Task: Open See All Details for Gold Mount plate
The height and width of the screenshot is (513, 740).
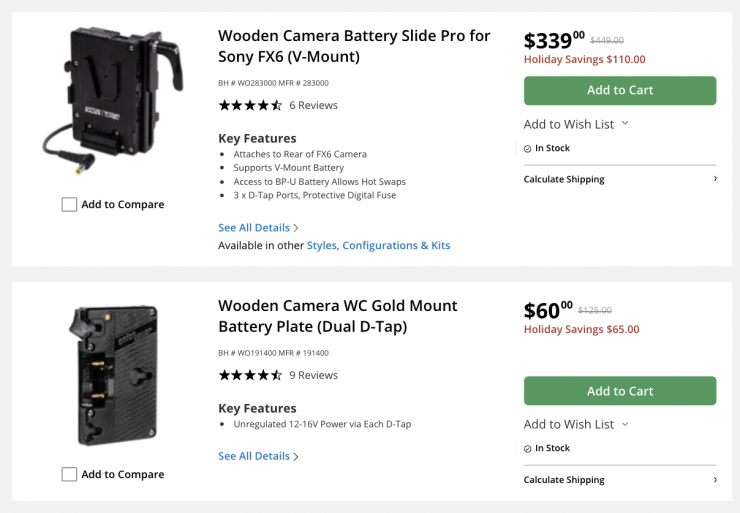Action: 258,456
